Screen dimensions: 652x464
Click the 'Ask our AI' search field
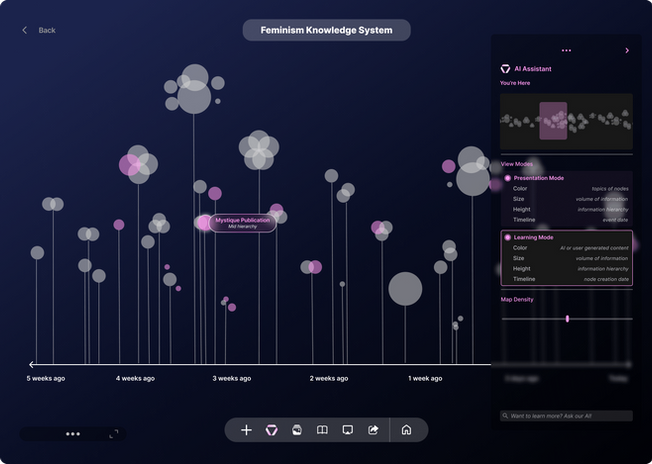566,416
